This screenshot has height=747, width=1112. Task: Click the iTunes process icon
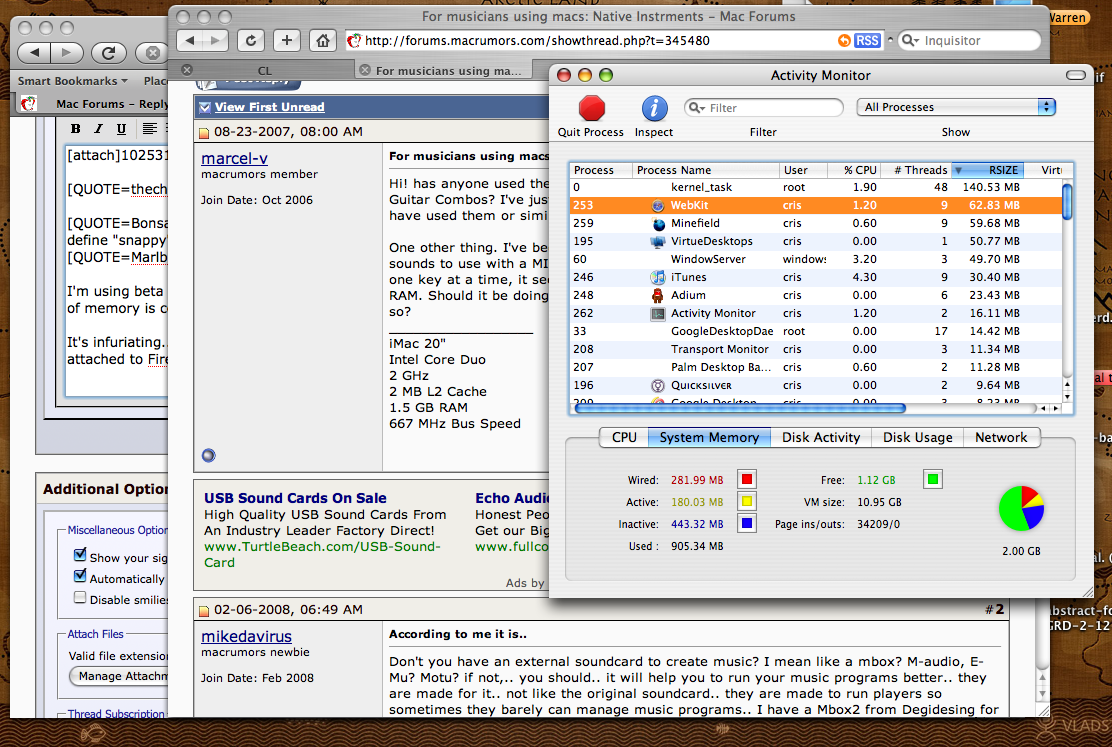pyautogui.click(x=658, y=277)
